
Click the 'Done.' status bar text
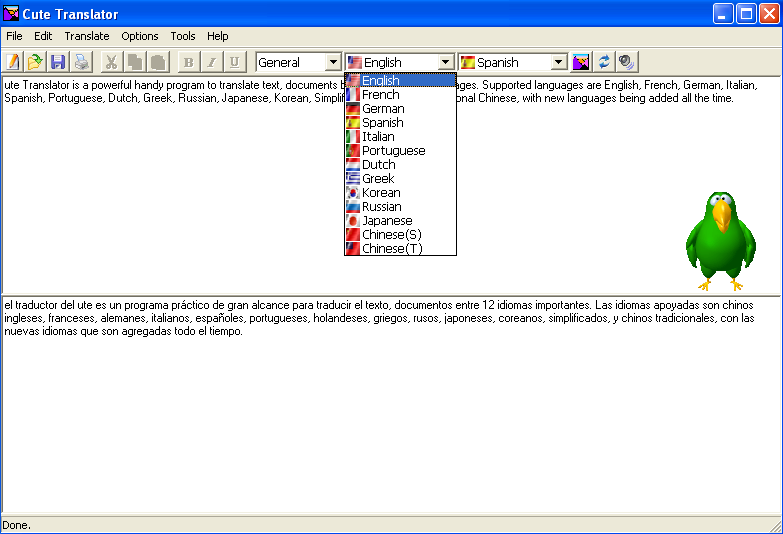(16, 525)
